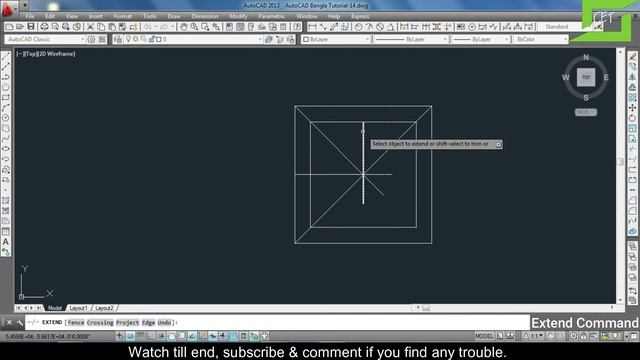Choose the Edge option in command line
The image size is (640, 360).
(149, 322)
